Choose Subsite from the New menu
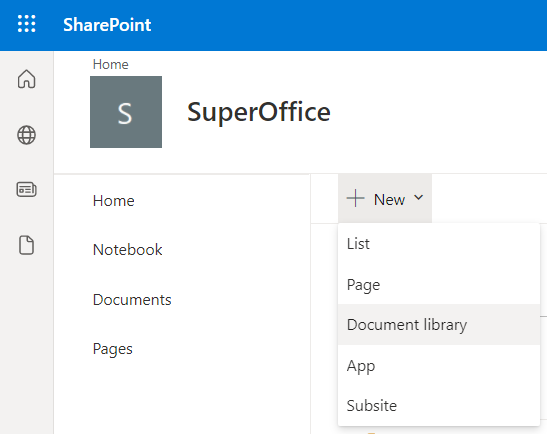This screenshot has height=434, width=547. click(439, 405)
